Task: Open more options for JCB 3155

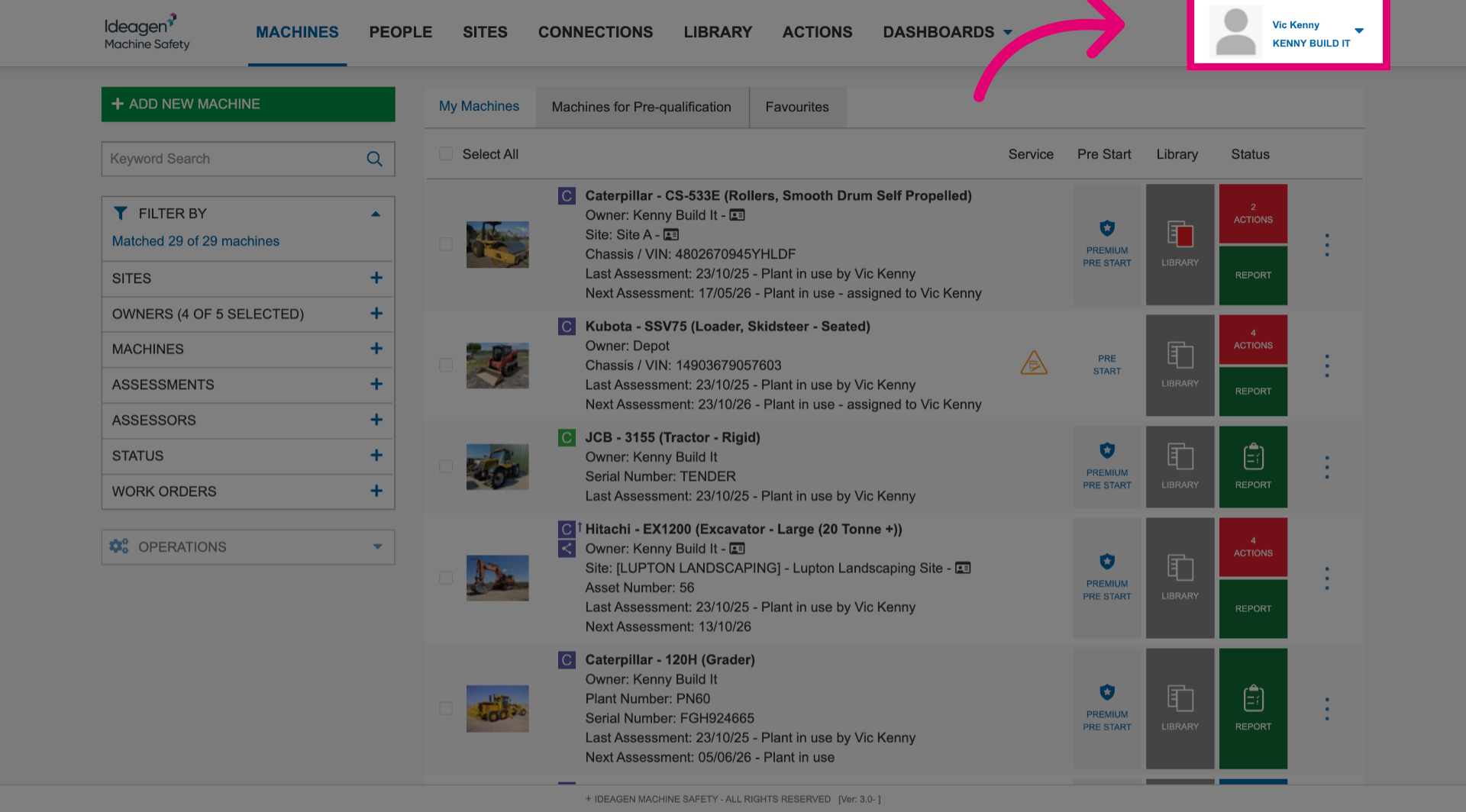Action: (x=1327, y=467)
